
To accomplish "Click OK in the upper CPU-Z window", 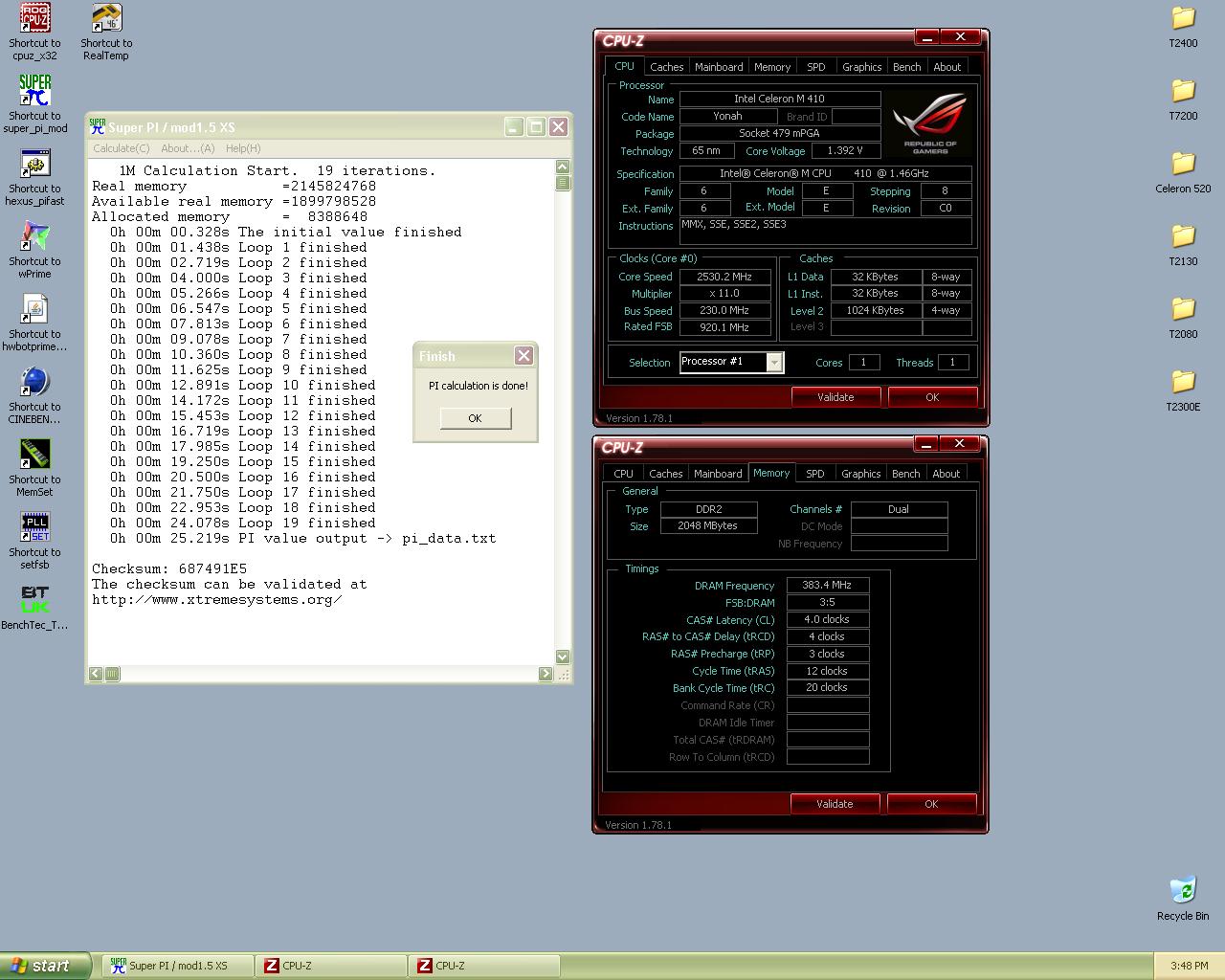I will point(932,397).
